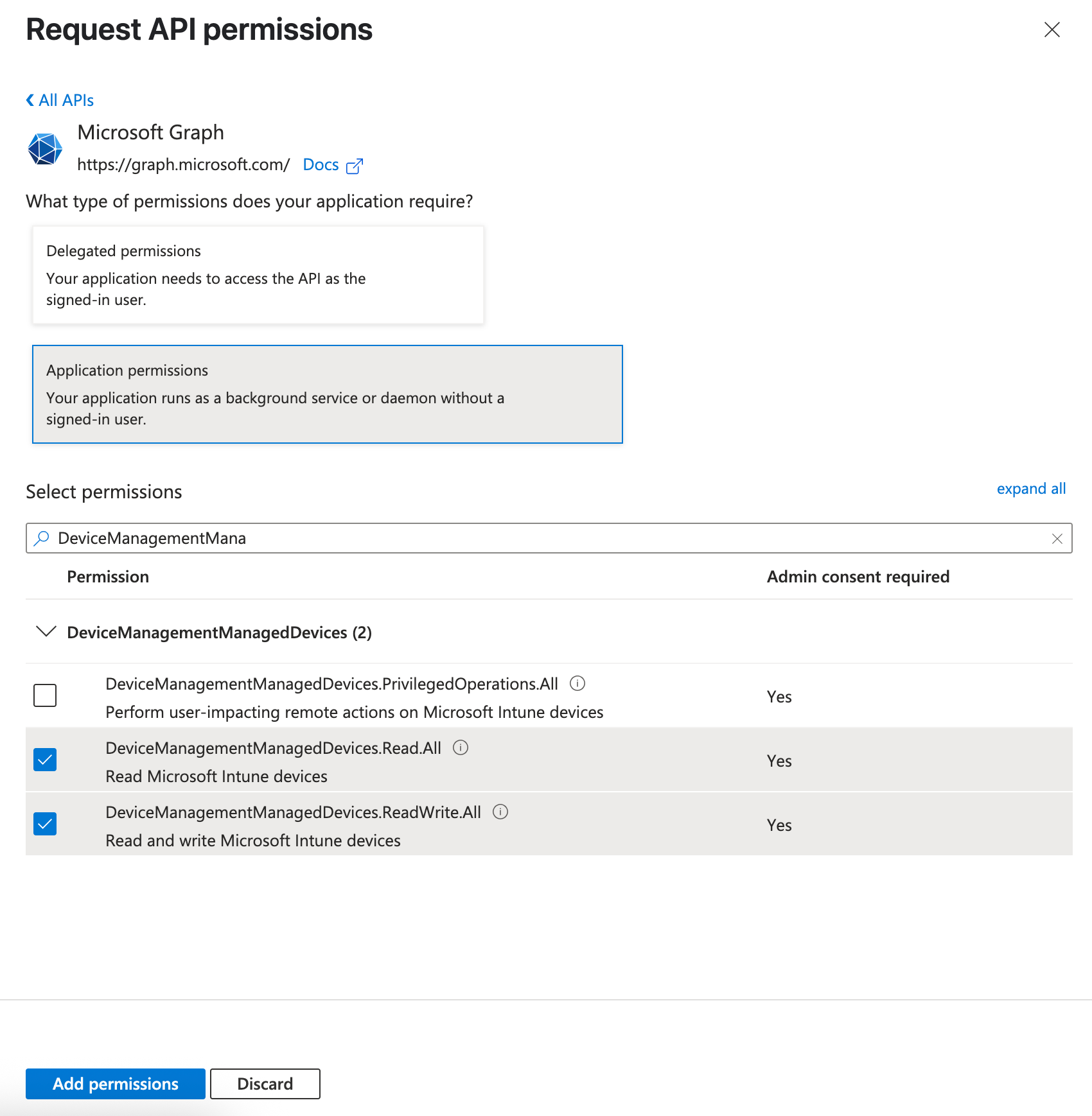This screenshot has height=1116, width=1092.
Task: Focus the permissions search input field
Action: (546, 538)
